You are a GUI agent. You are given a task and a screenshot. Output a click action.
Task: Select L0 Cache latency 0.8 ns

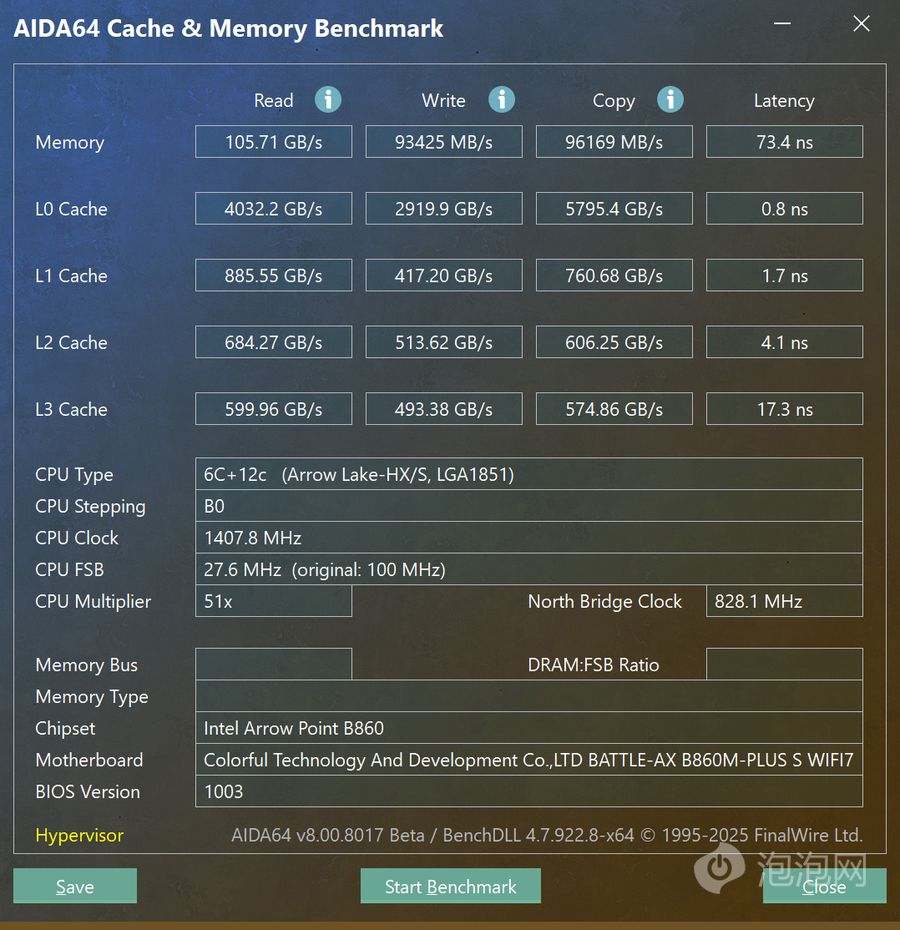784,209
